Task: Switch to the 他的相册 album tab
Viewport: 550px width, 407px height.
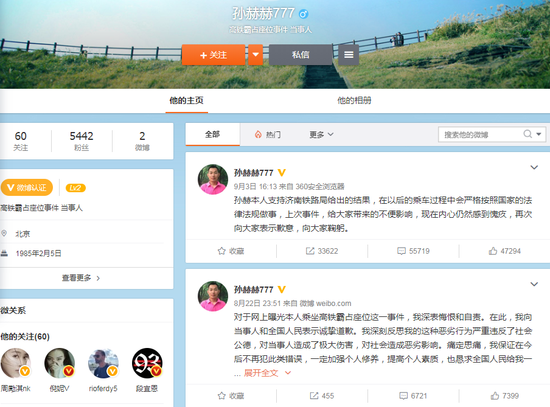Action: (354, 101)
